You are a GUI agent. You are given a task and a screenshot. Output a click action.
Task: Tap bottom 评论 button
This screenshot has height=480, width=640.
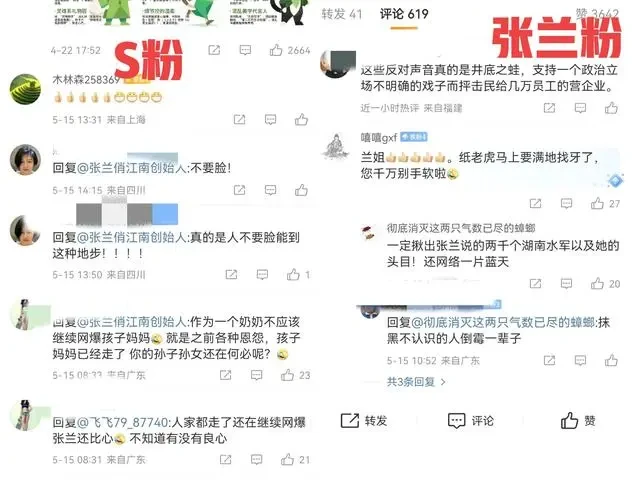pos(471,420)
